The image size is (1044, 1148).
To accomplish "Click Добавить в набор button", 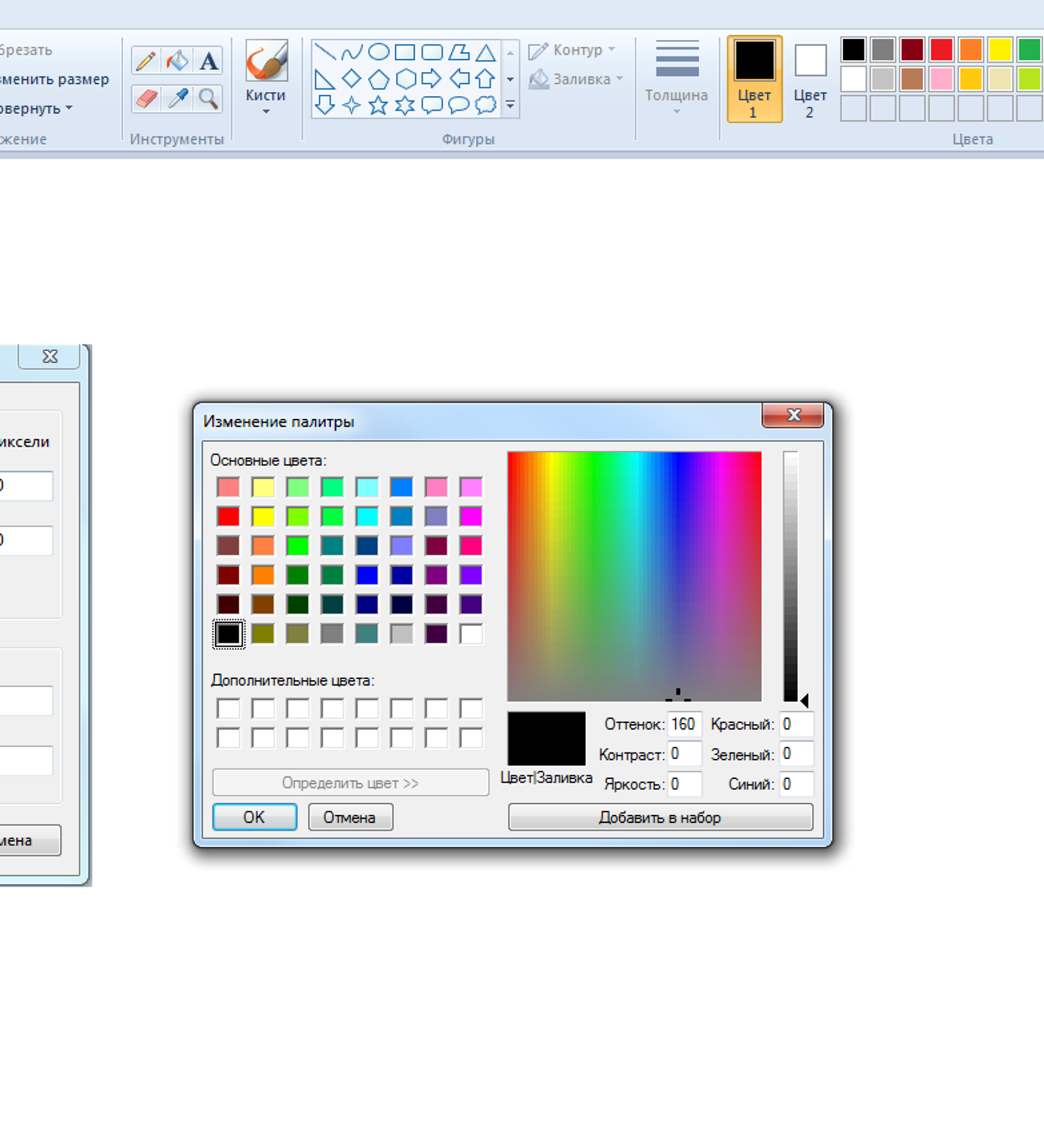I will tap(660, 817).
